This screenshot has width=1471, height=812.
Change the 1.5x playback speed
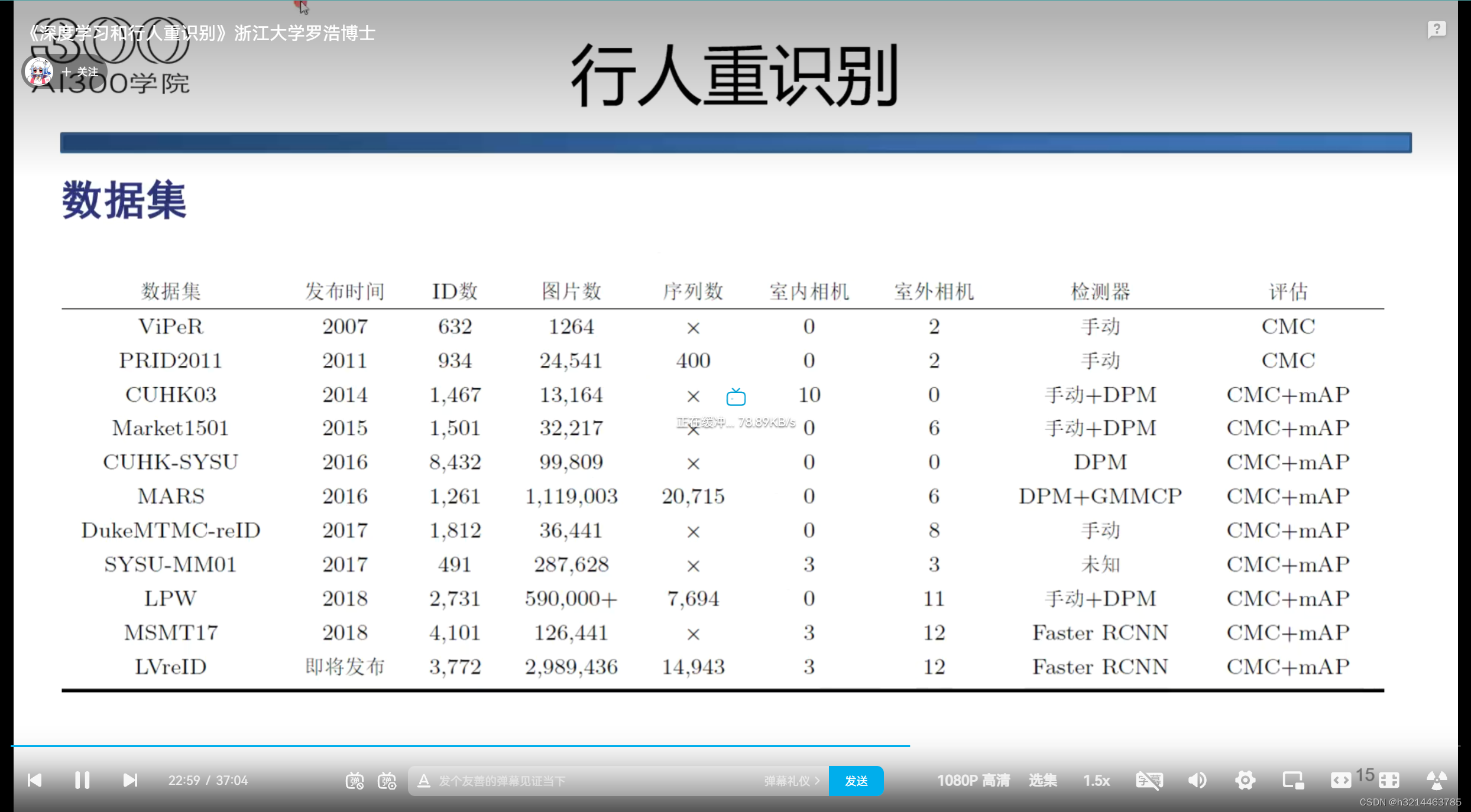(1096, 780)
